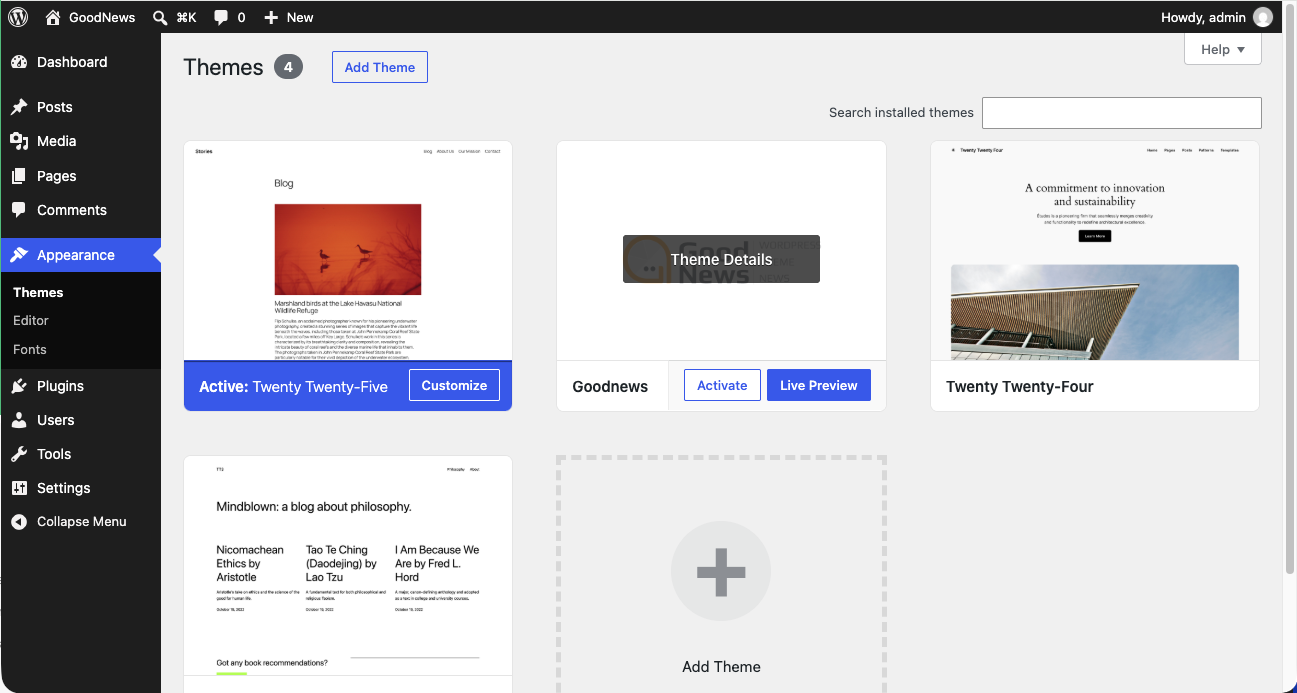Expand the Help dropdown tab
Screen dimensions: 1297x693
pyautogui.click(x=1223, y=49)
